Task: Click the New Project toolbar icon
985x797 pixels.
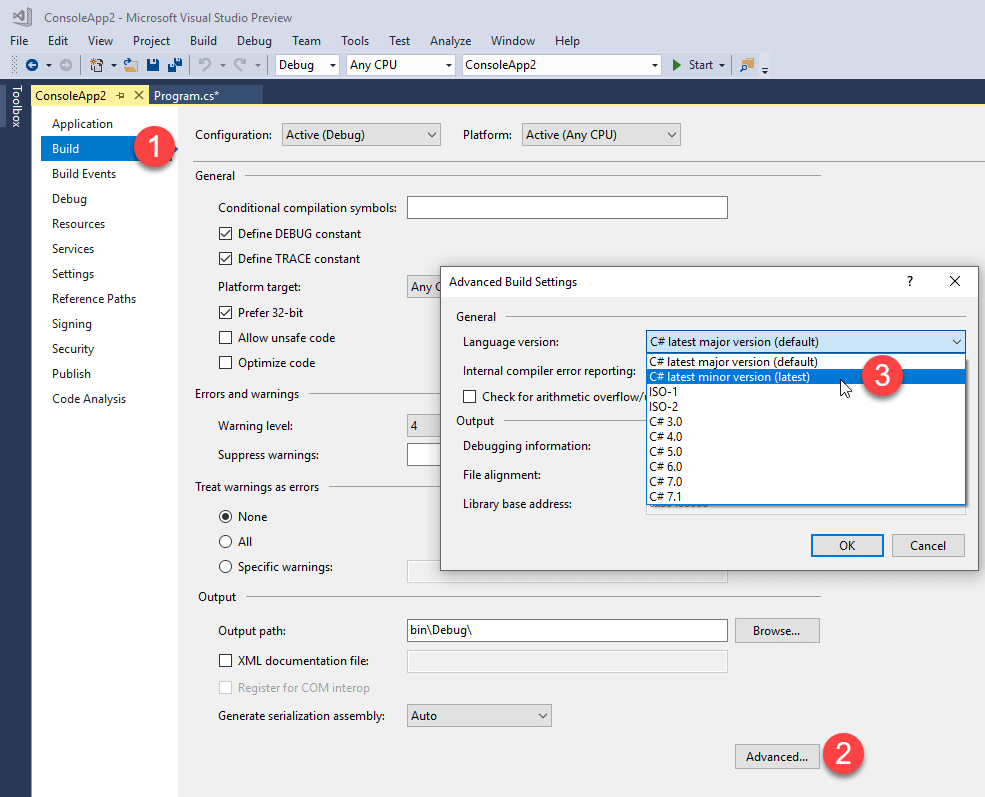Action: click(x=96, y=65)
